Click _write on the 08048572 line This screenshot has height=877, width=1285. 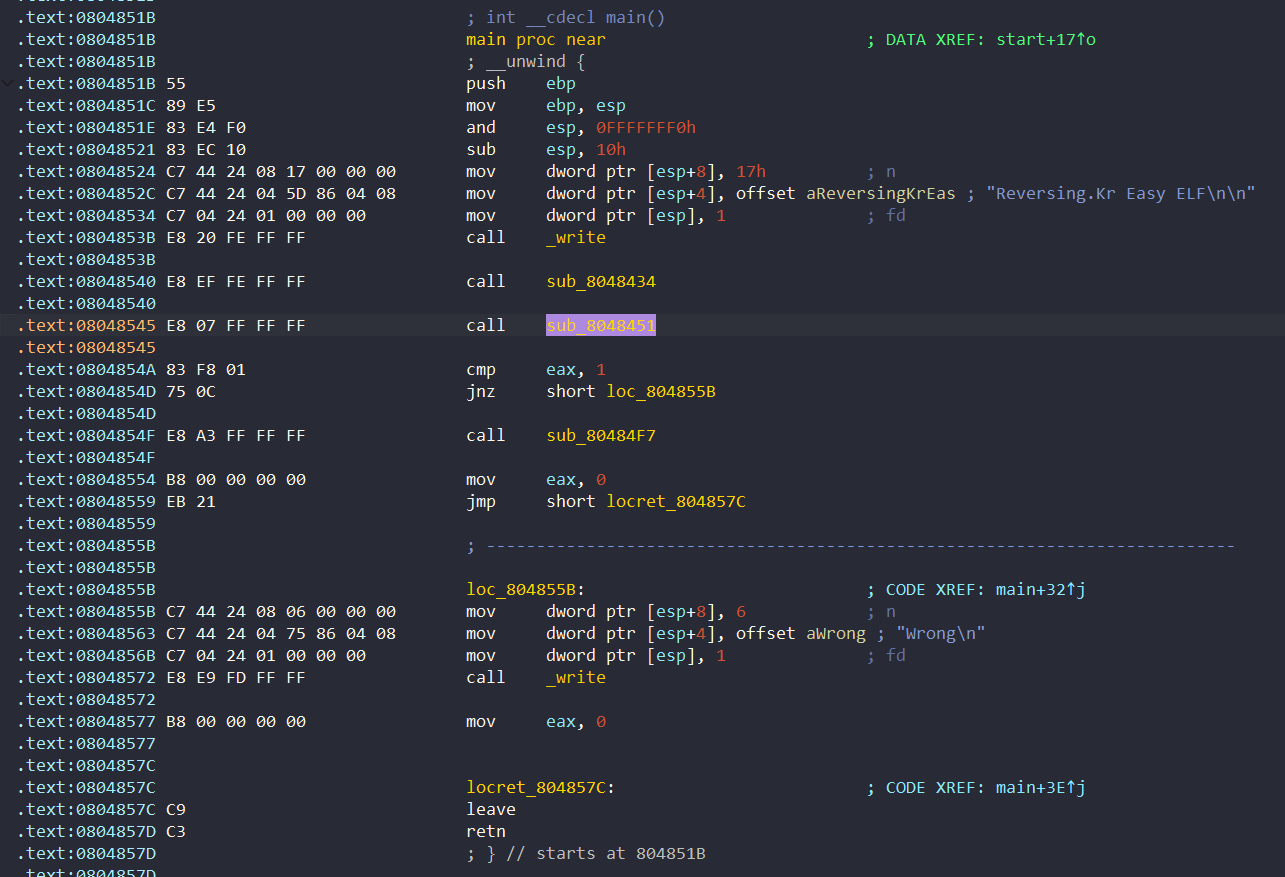click(x=576, y=677)
